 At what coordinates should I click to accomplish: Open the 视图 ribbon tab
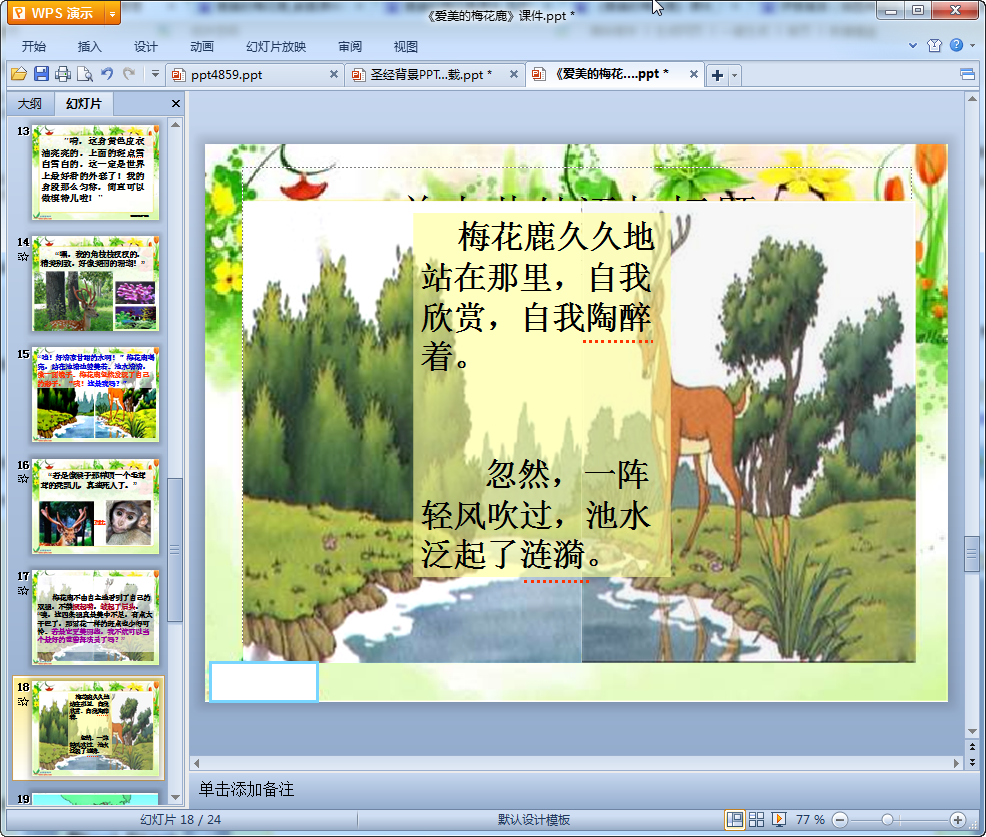click(406, 47)
